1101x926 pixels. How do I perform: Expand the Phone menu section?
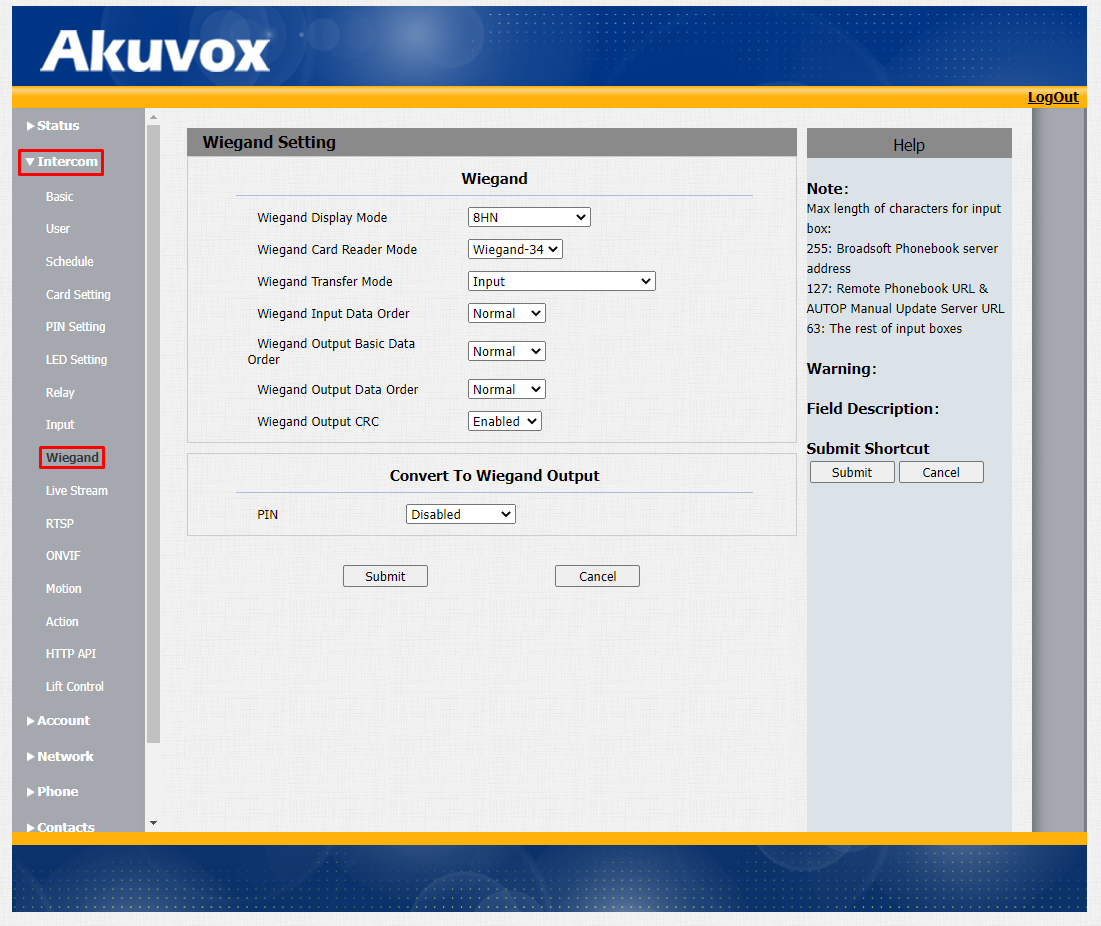pos(57,792)
